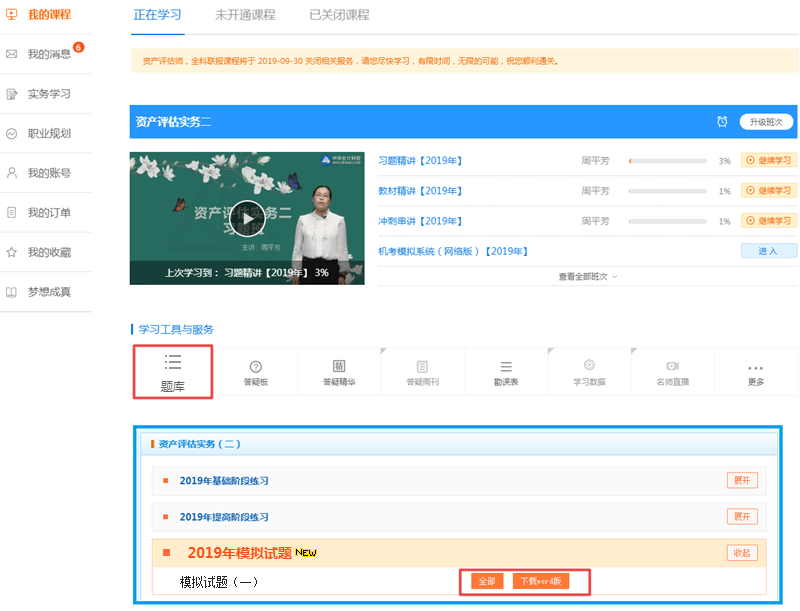800x611 pixels.
Task: Open the 答疑板 Q&A board icon
Action: pos(255,372)
